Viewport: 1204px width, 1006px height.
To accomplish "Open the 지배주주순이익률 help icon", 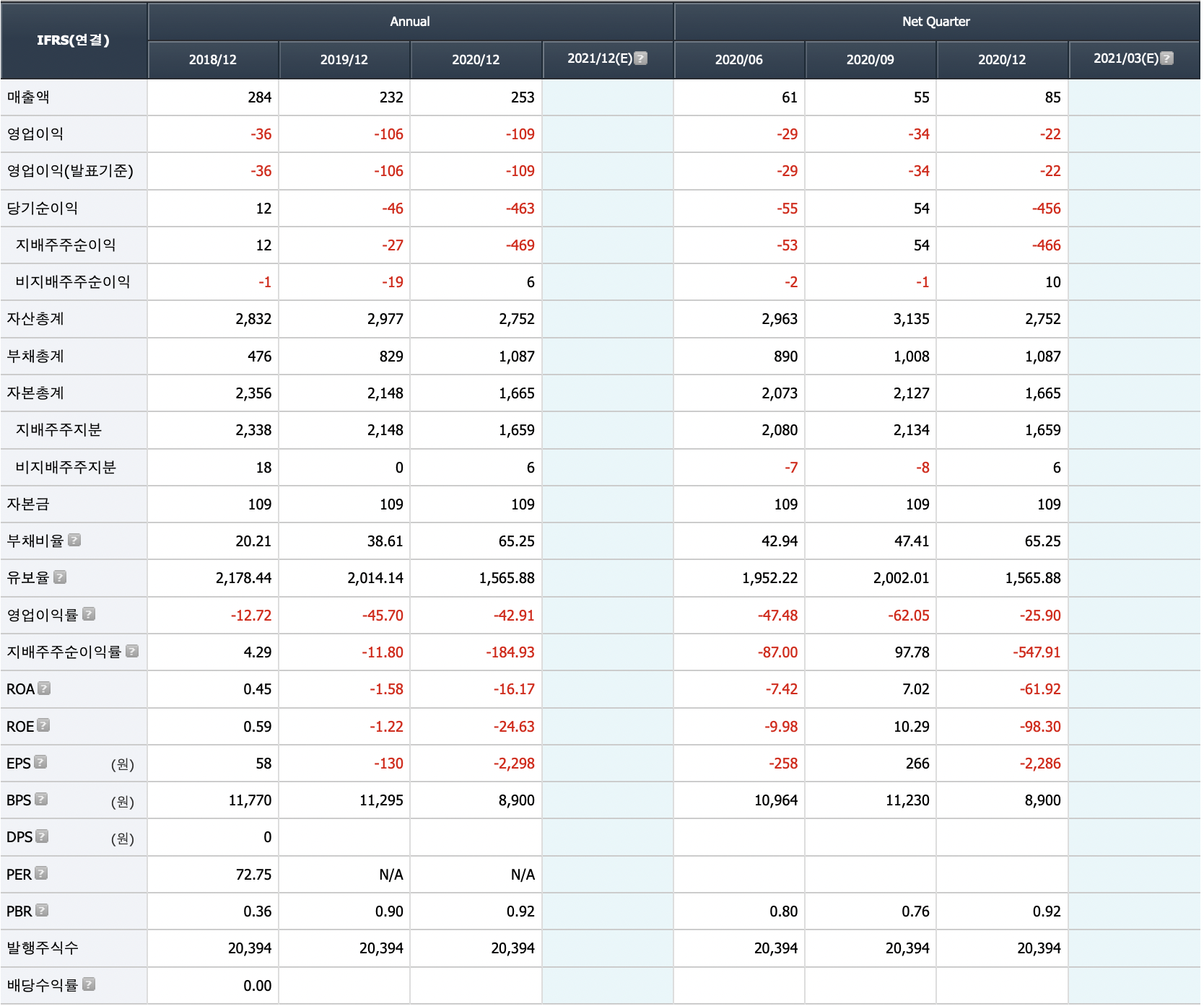I will click(132, 651).
